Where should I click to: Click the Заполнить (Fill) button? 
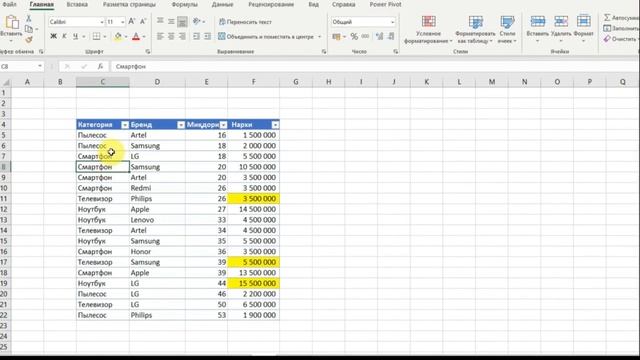click(x=621, y=28)
